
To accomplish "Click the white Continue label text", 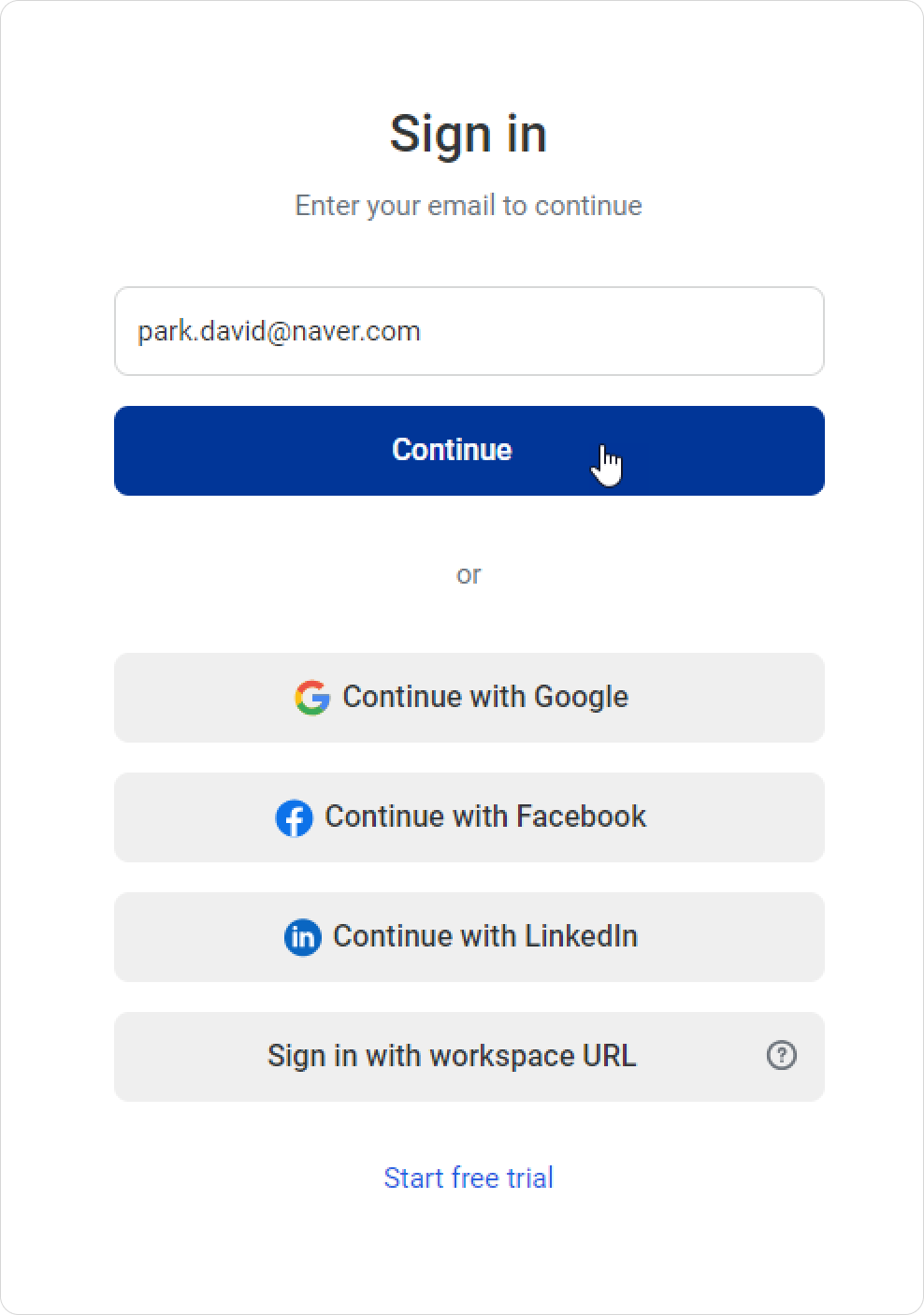I will pyautogui.click(x=452, y=450).
